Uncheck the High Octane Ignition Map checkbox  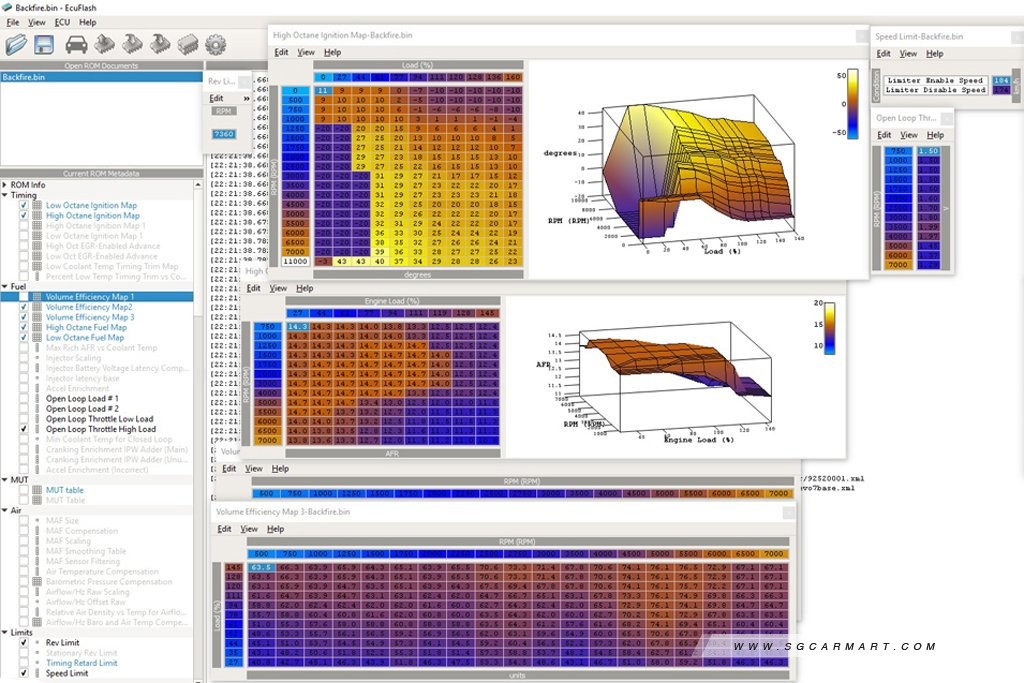(x=24, y=215)
